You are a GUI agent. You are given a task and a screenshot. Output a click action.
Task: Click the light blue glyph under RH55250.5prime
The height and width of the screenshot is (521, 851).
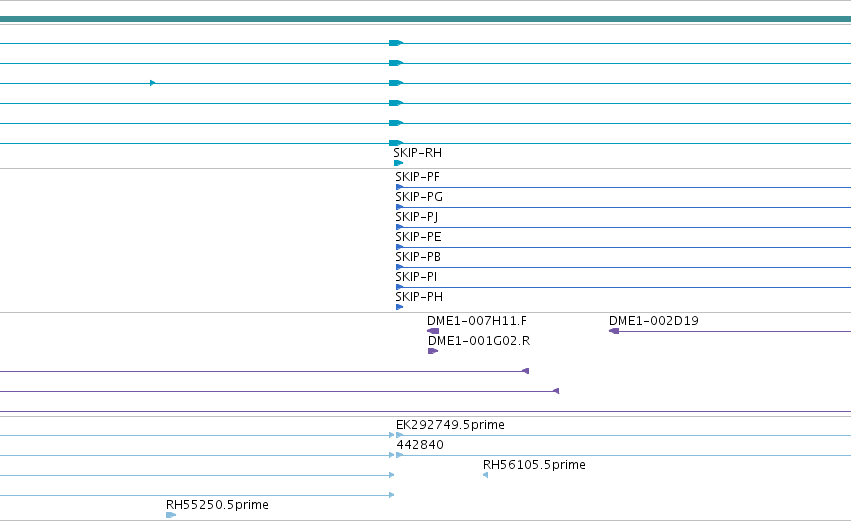171,515
